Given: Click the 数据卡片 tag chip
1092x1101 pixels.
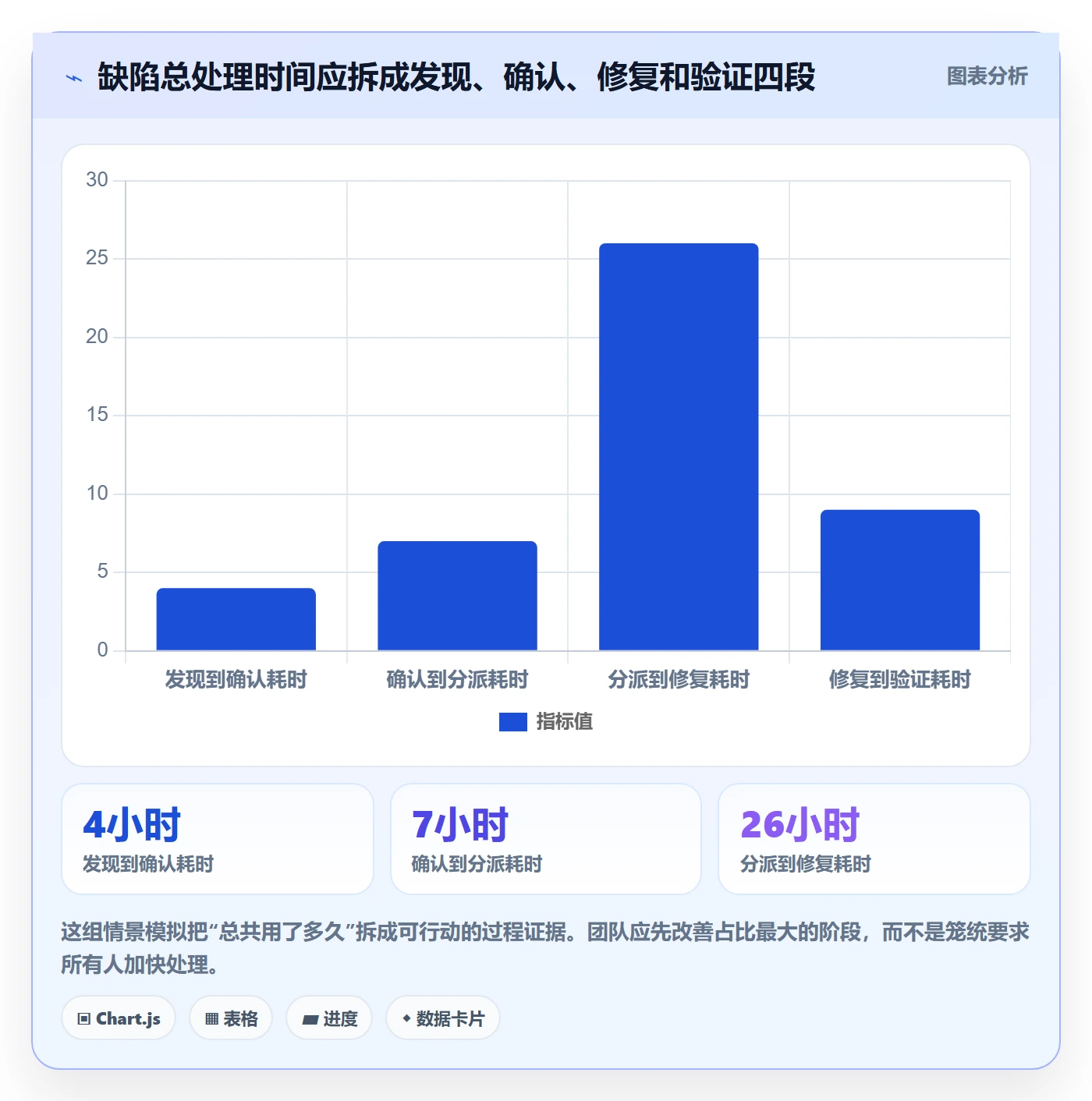Looking at the screenshot, I should (x=443, y=1018).
